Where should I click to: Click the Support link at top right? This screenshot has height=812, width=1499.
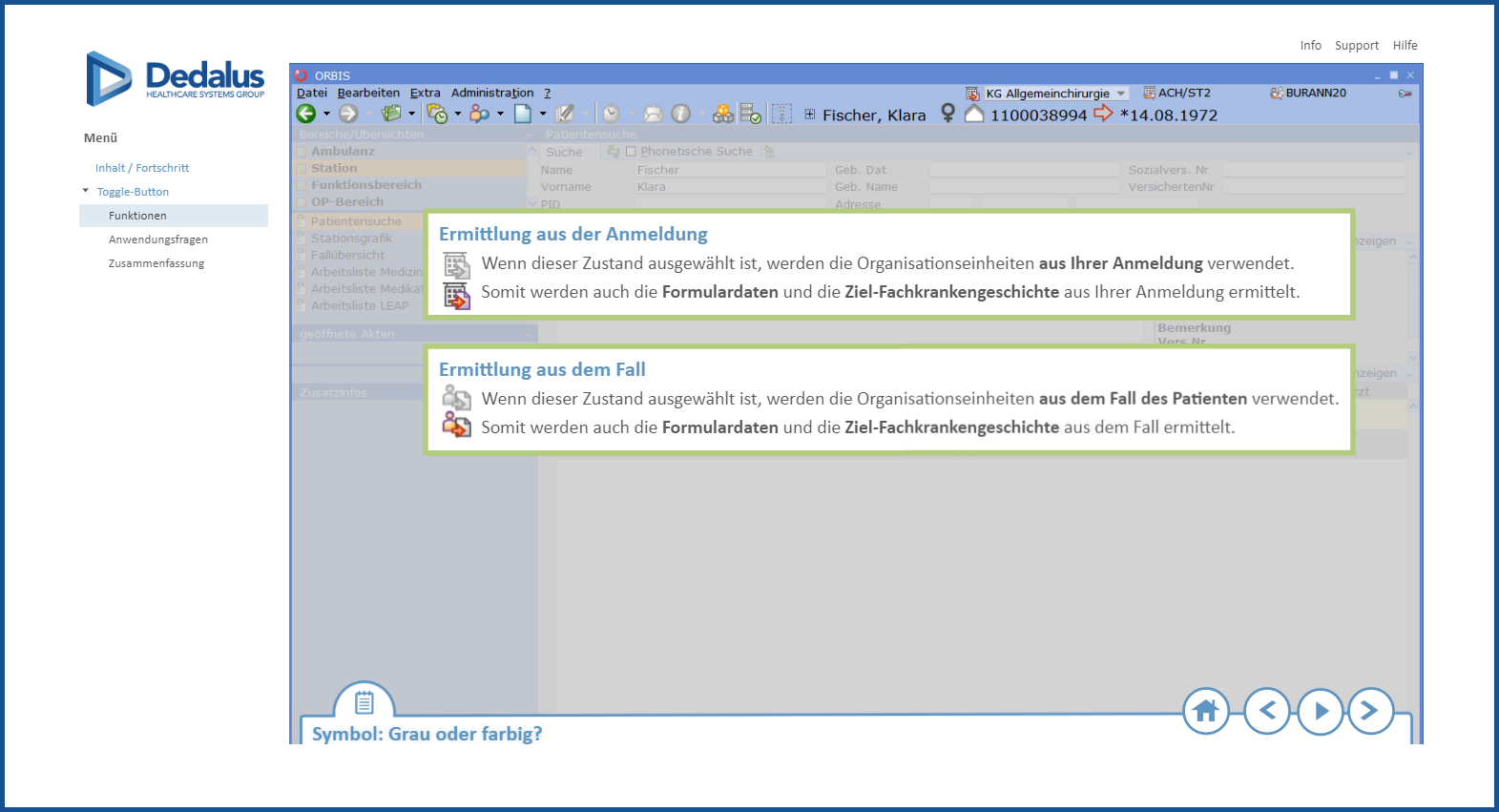click(x=1356, y=46)
